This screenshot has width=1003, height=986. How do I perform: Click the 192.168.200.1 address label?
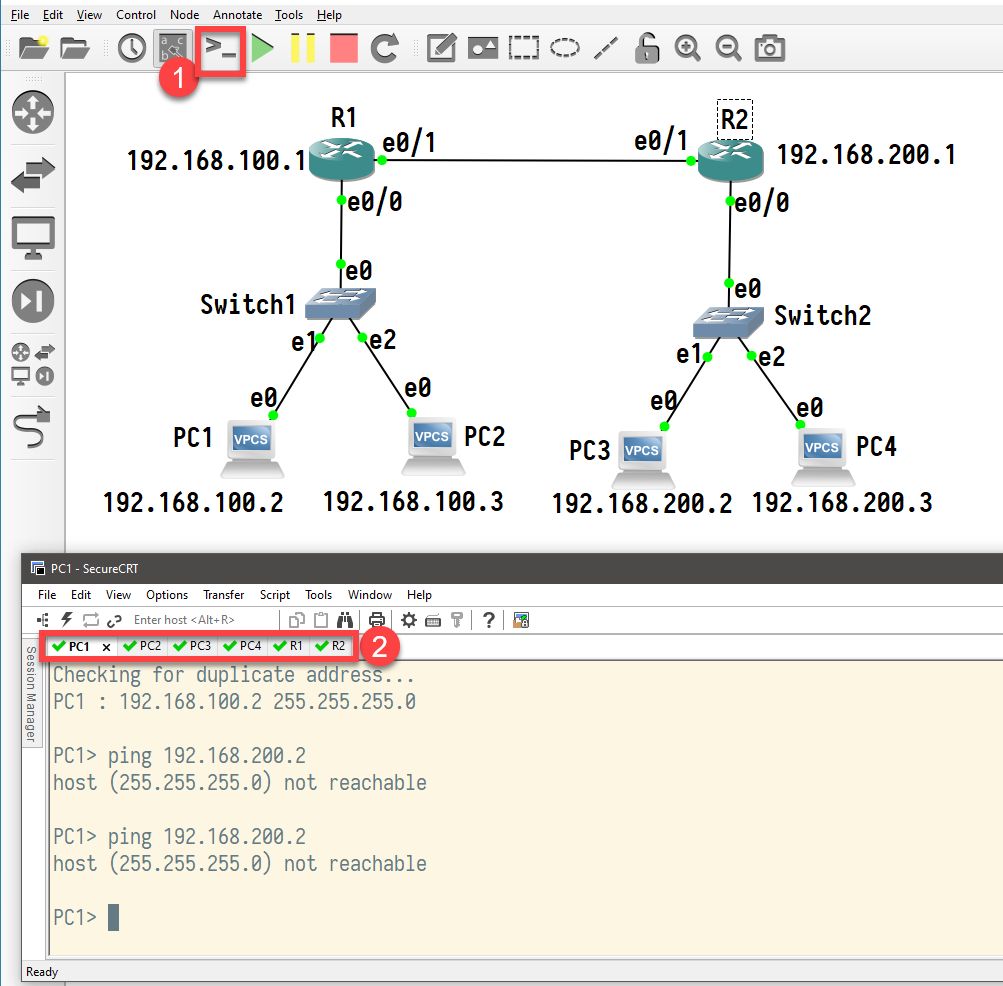coord(866,155)
